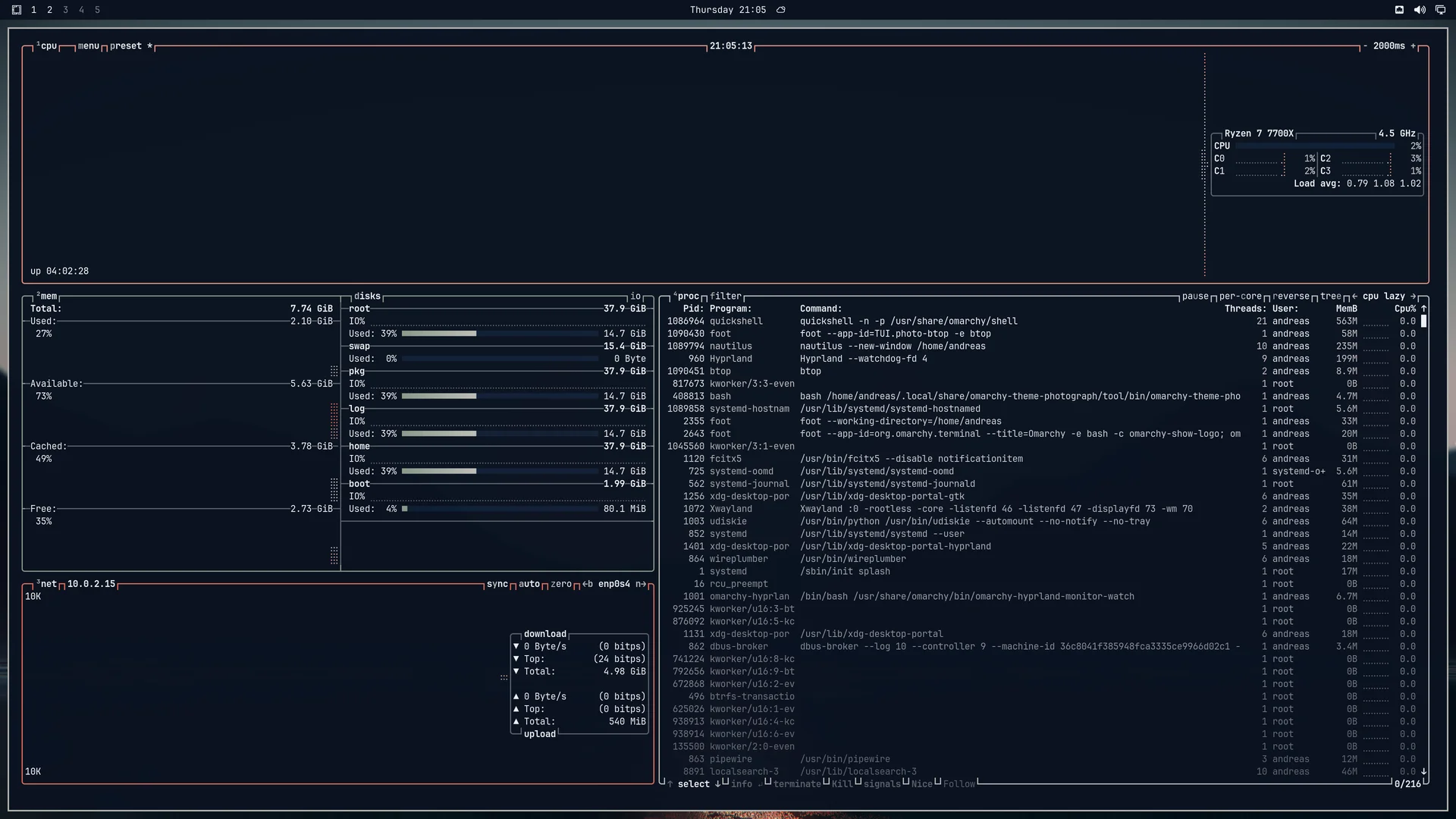Toggle reverse sorting of process list
Viewport: 1456px width, 819px height.
[1291, 297]
